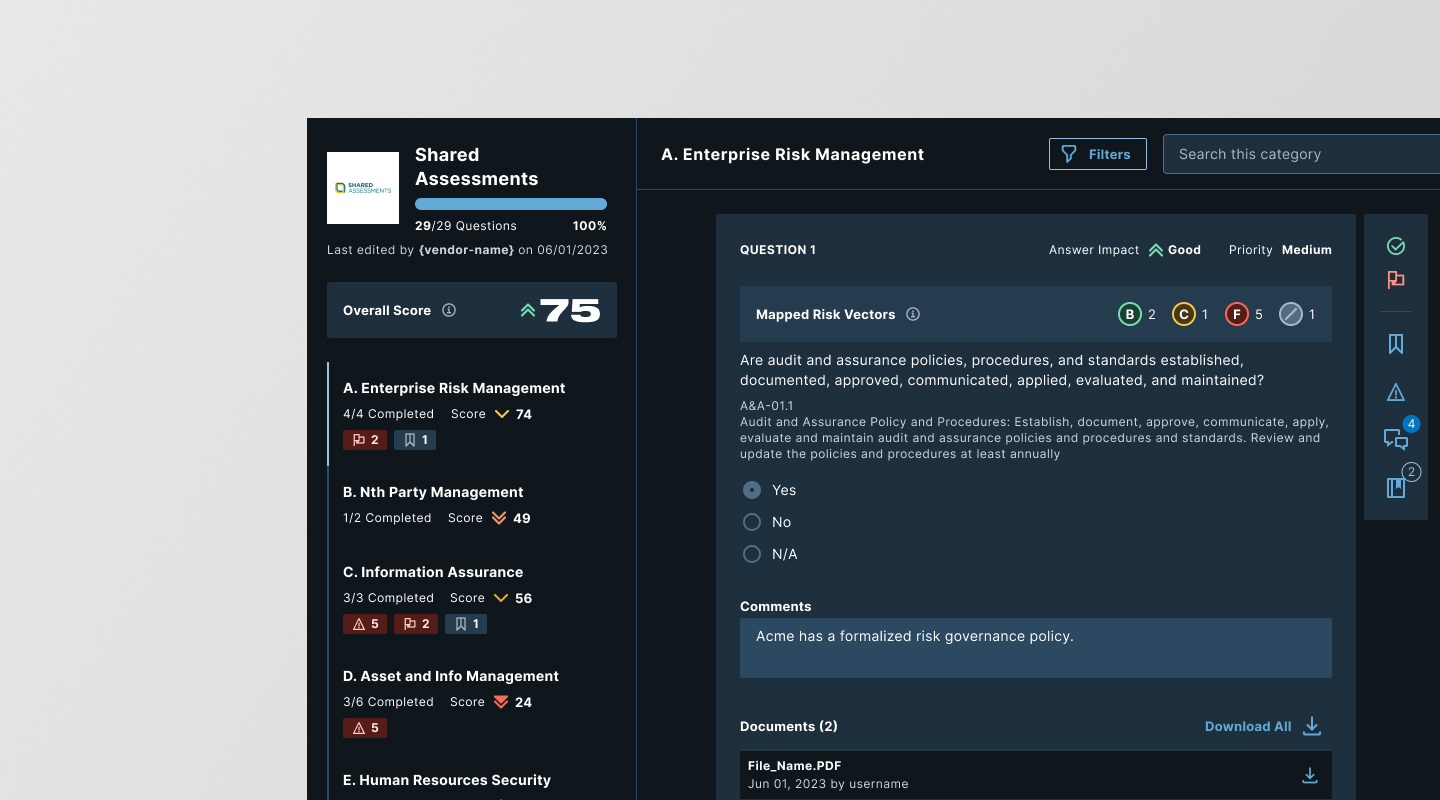1440x800 pixels.
Task: Click the Overall Score info icon
Action: (449, 310)
